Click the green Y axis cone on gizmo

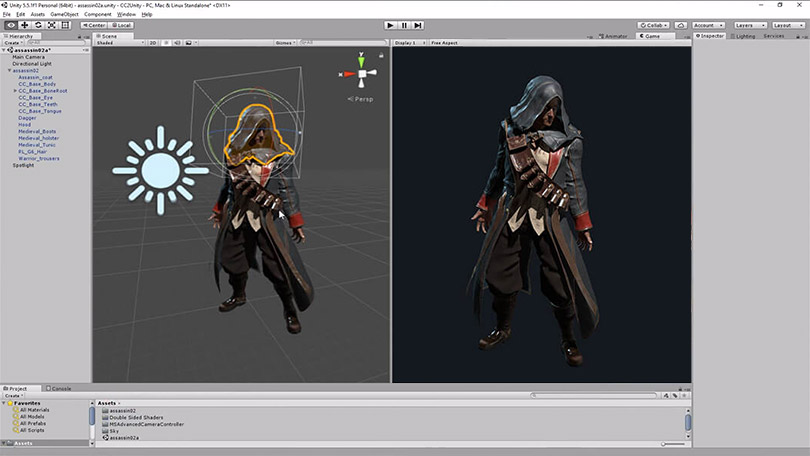pos(361,61)
